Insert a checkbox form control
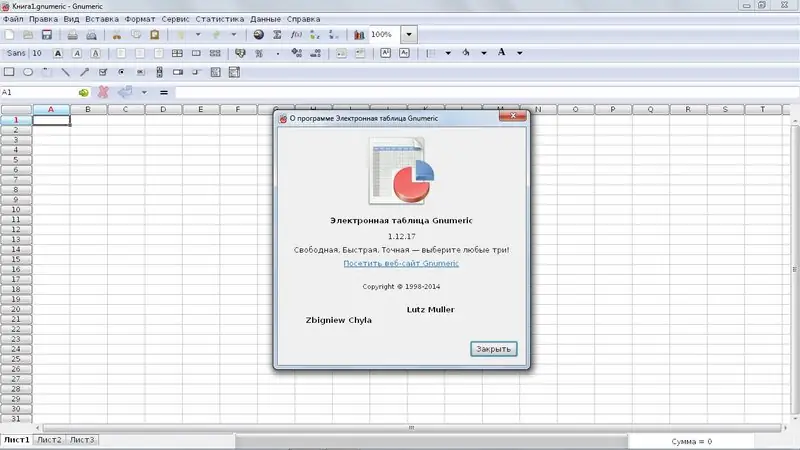Screen dimensions: 800x450 (x=103, y=72)
